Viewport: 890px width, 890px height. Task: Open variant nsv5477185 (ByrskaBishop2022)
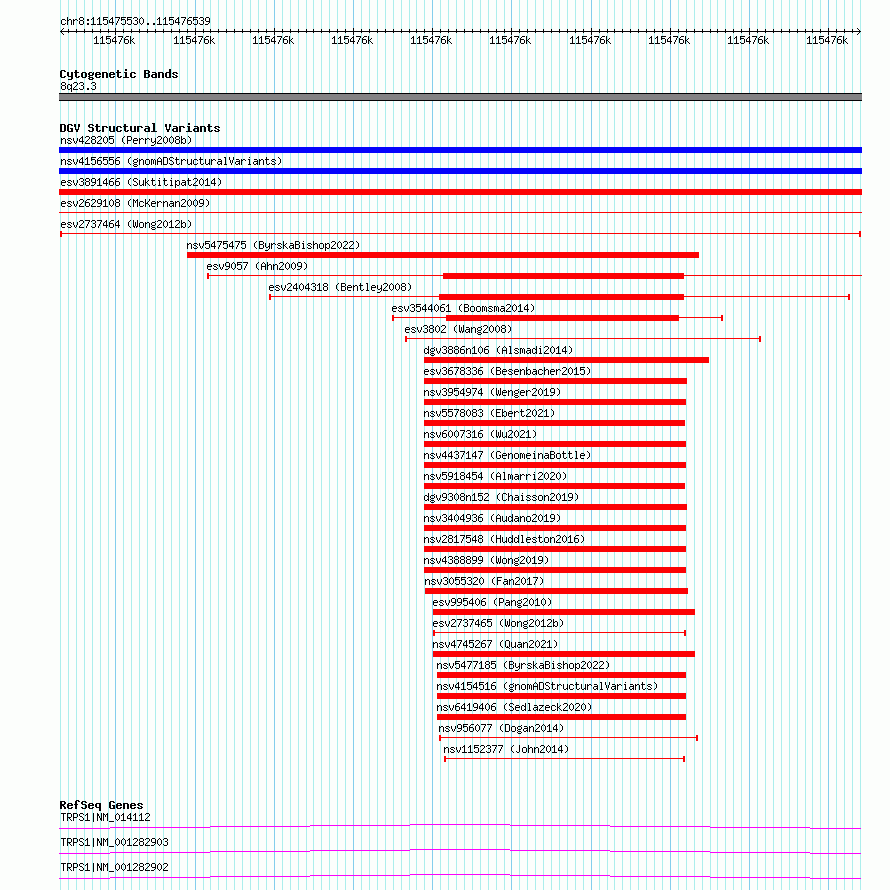(x=523, y=665)
